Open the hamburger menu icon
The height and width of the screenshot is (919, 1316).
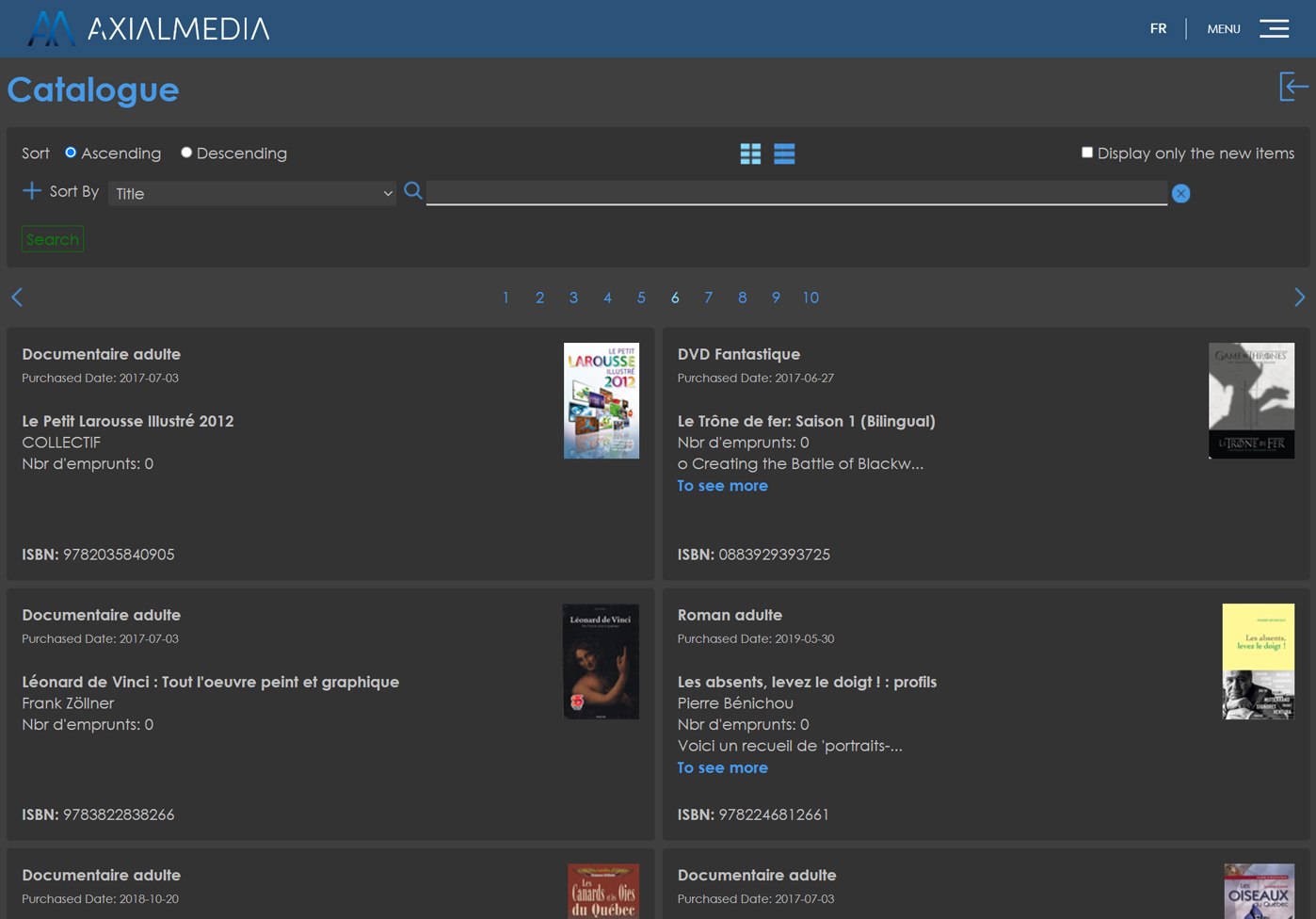(x=1275, y=28)
